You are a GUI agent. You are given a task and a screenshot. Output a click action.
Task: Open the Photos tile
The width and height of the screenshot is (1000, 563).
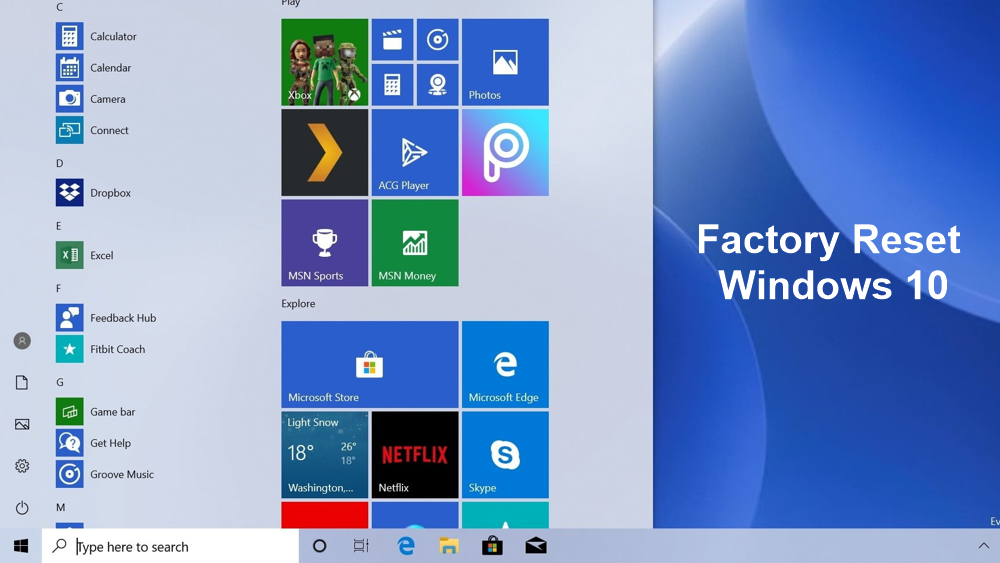click(505, 62)
